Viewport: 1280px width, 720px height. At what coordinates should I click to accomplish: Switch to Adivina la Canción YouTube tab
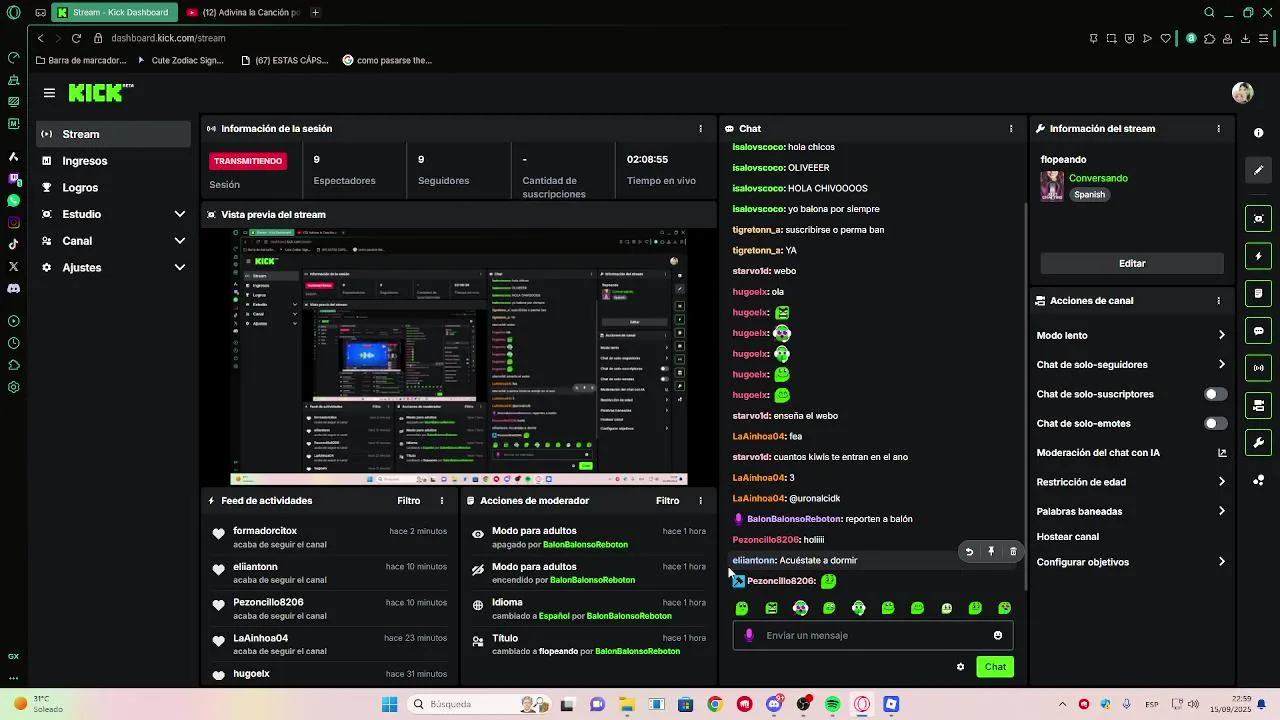(243, 13)
